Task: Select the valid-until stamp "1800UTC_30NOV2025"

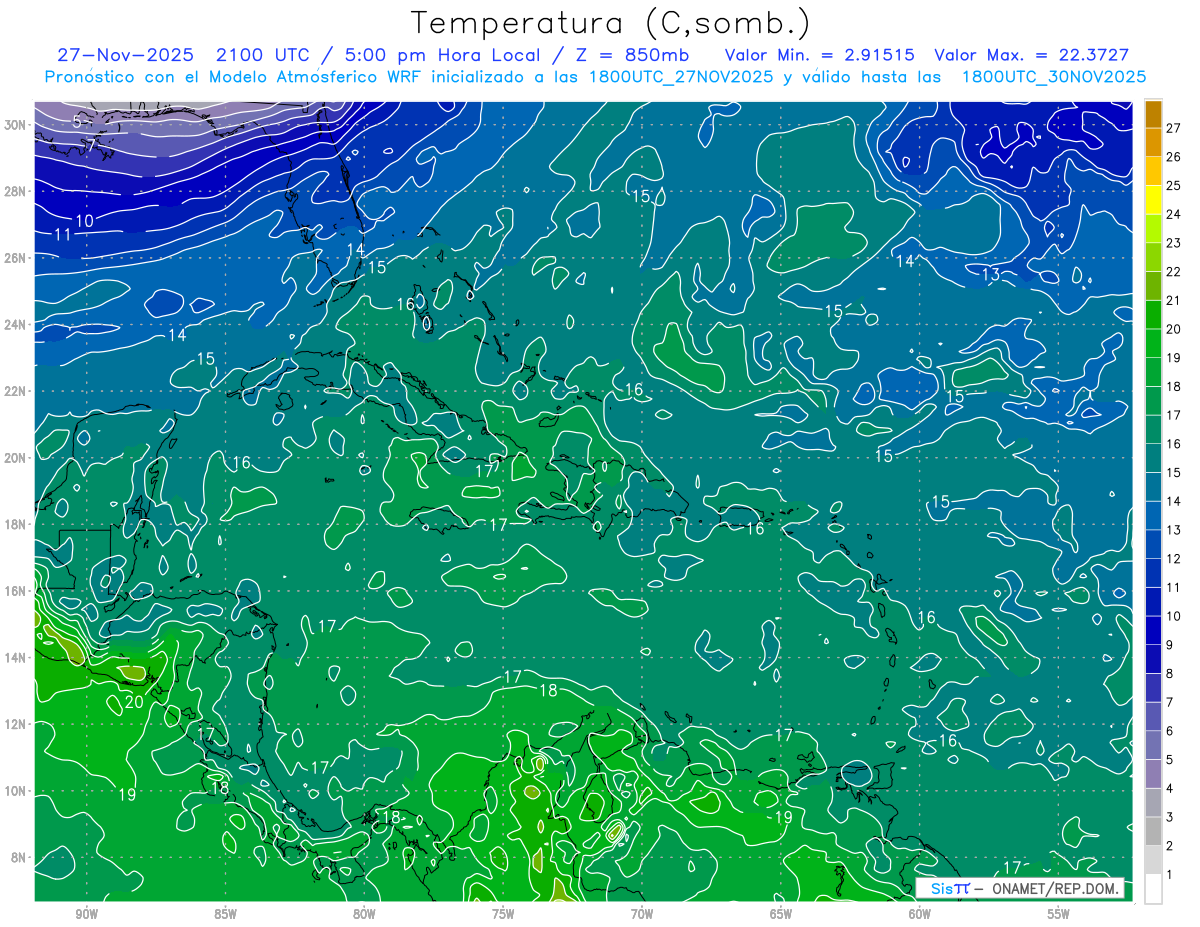Action: tap(1054, 77)
